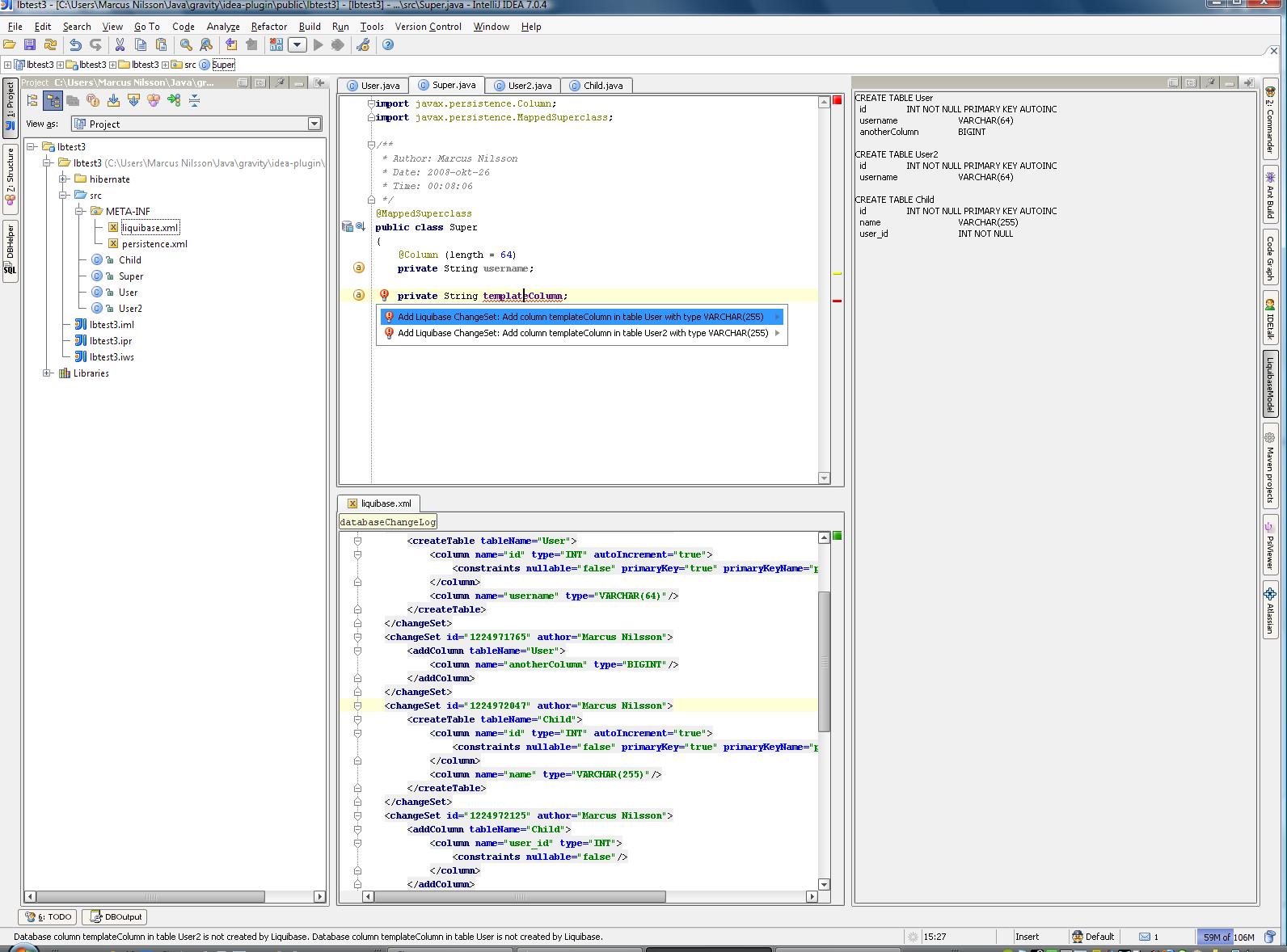The image size is (1287, 952).
Task: Click the Replace magnifier icon
Action: point(206,45)
